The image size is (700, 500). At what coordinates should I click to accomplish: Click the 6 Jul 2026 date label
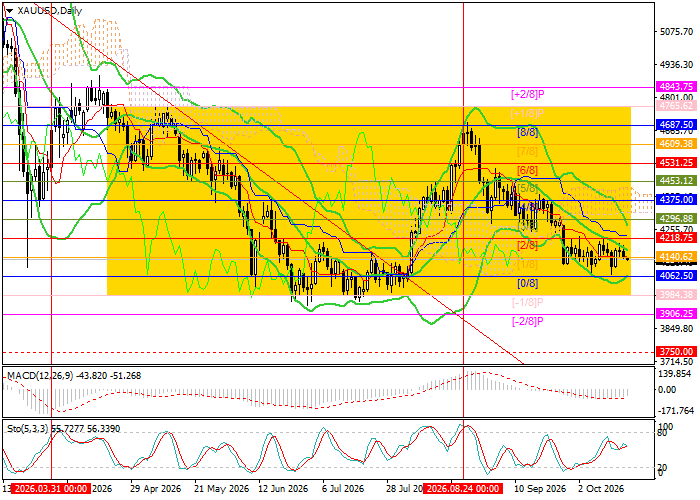343,488
